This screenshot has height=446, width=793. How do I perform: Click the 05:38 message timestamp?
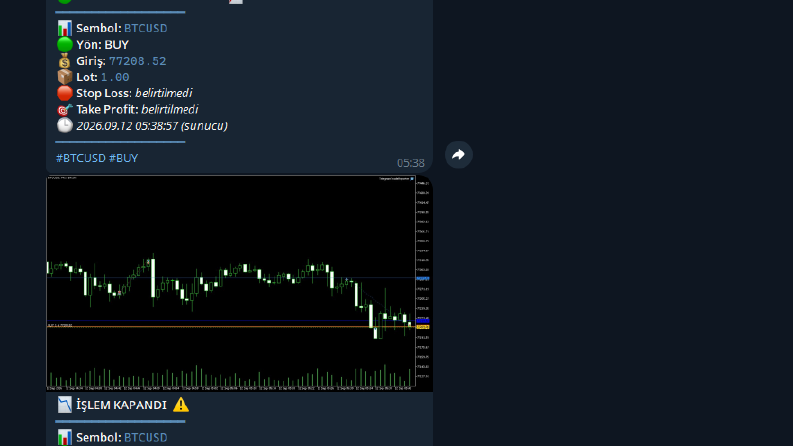[411, 163]
